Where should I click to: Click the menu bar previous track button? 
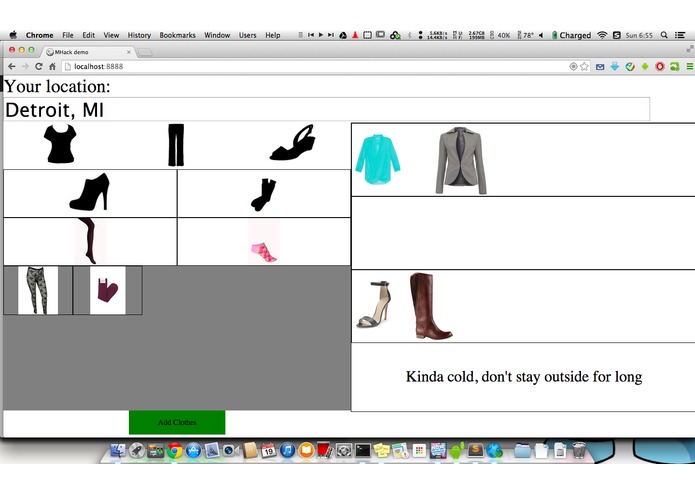(x=311, y=35)
